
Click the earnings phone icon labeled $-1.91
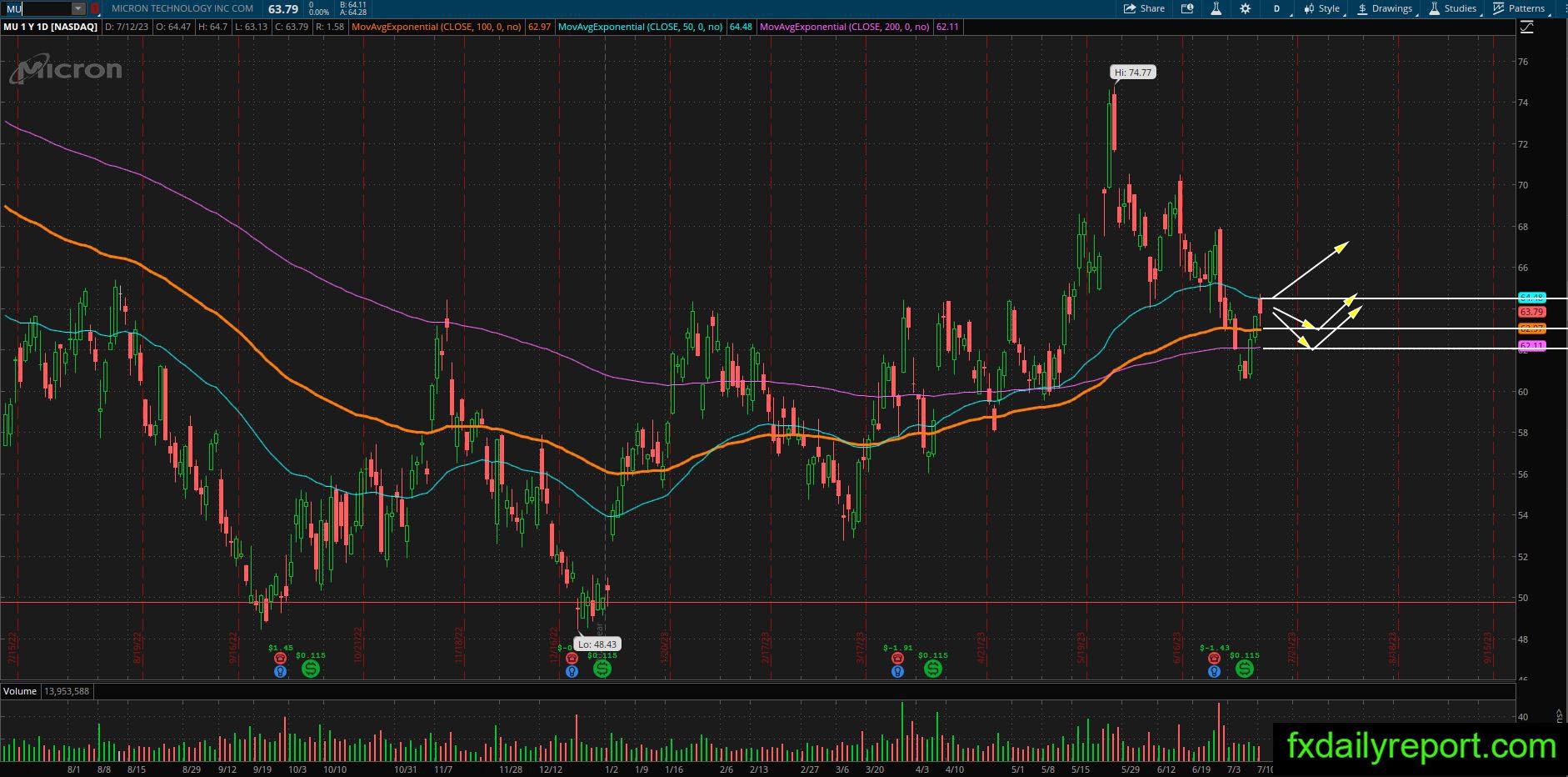pos(897,658)
